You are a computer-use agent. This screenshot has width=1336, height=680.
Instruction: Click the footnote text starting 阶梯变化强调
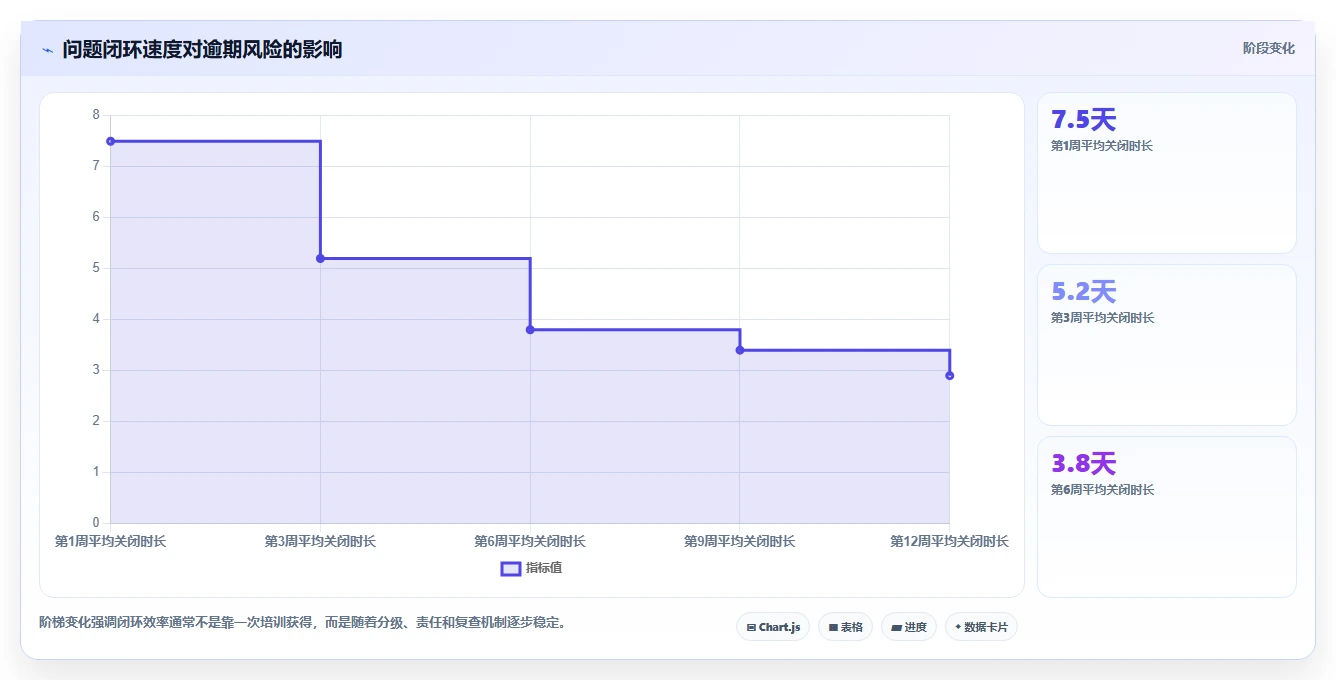pos(306,622)
